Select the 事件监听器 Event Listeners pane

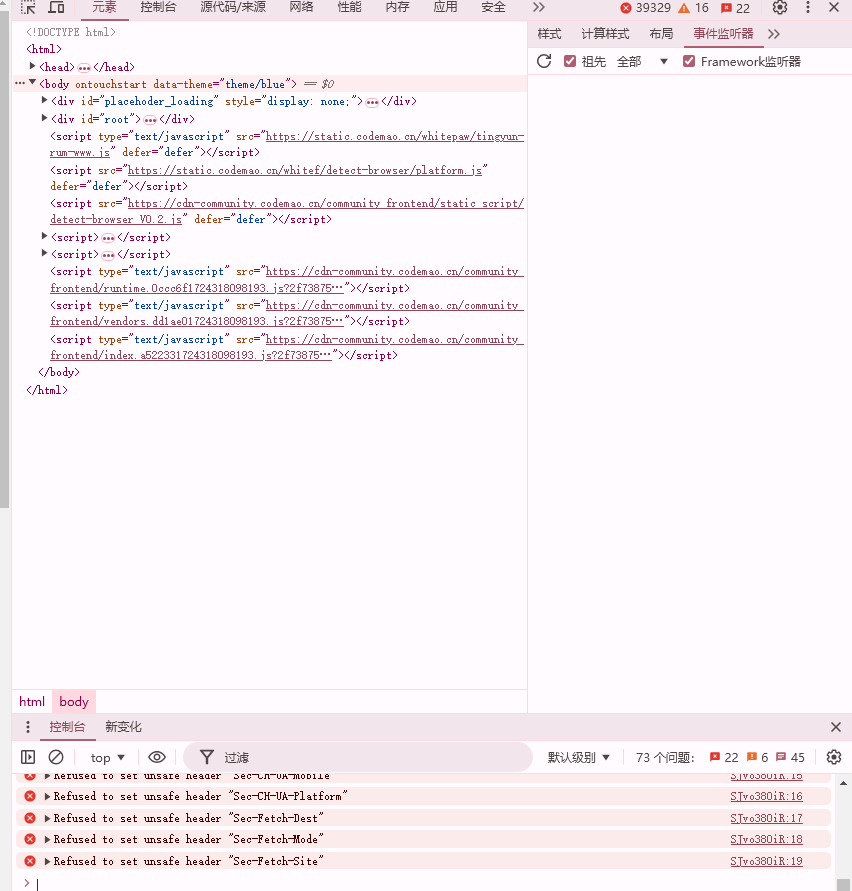724,34
